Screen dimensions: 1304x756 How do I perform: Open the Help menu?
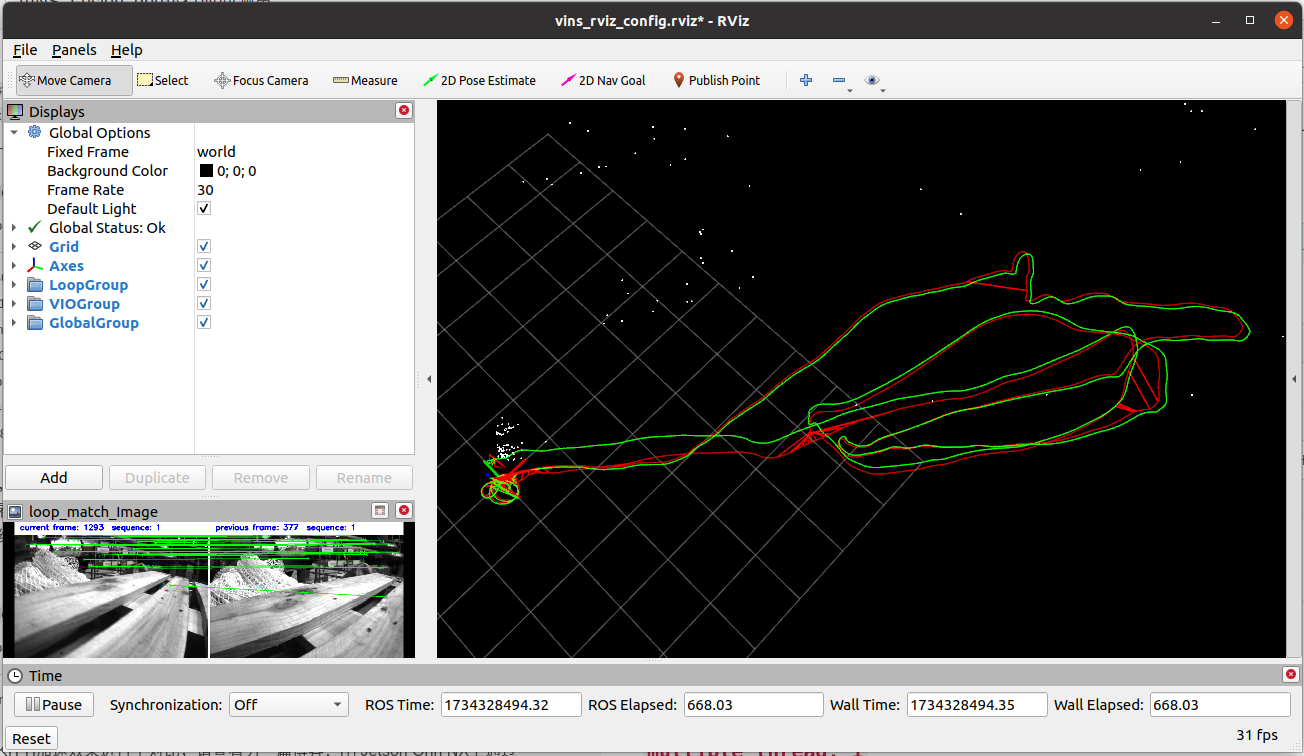pos(126,50)
